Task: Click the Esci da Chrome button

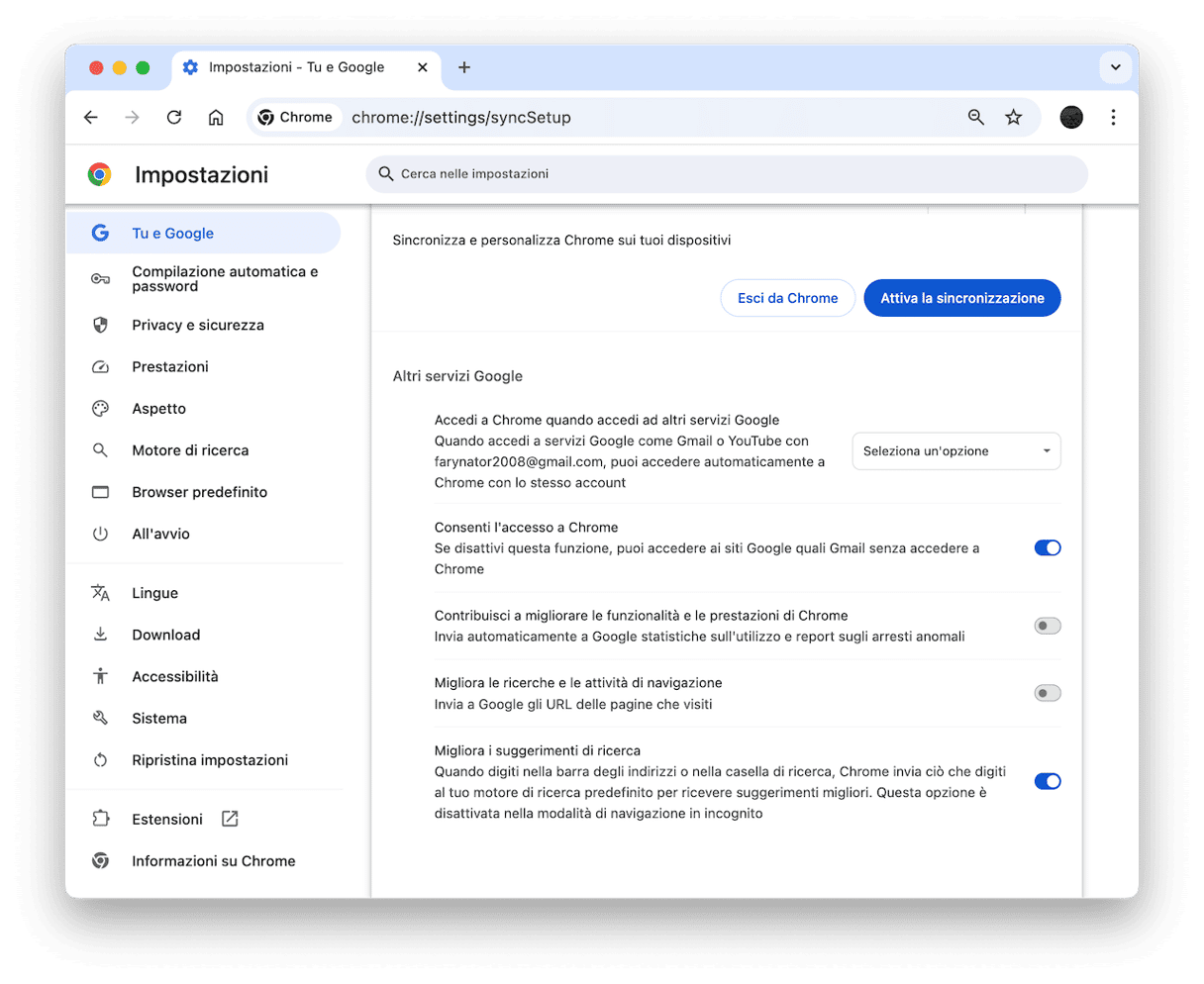Action: click(787, 298)
